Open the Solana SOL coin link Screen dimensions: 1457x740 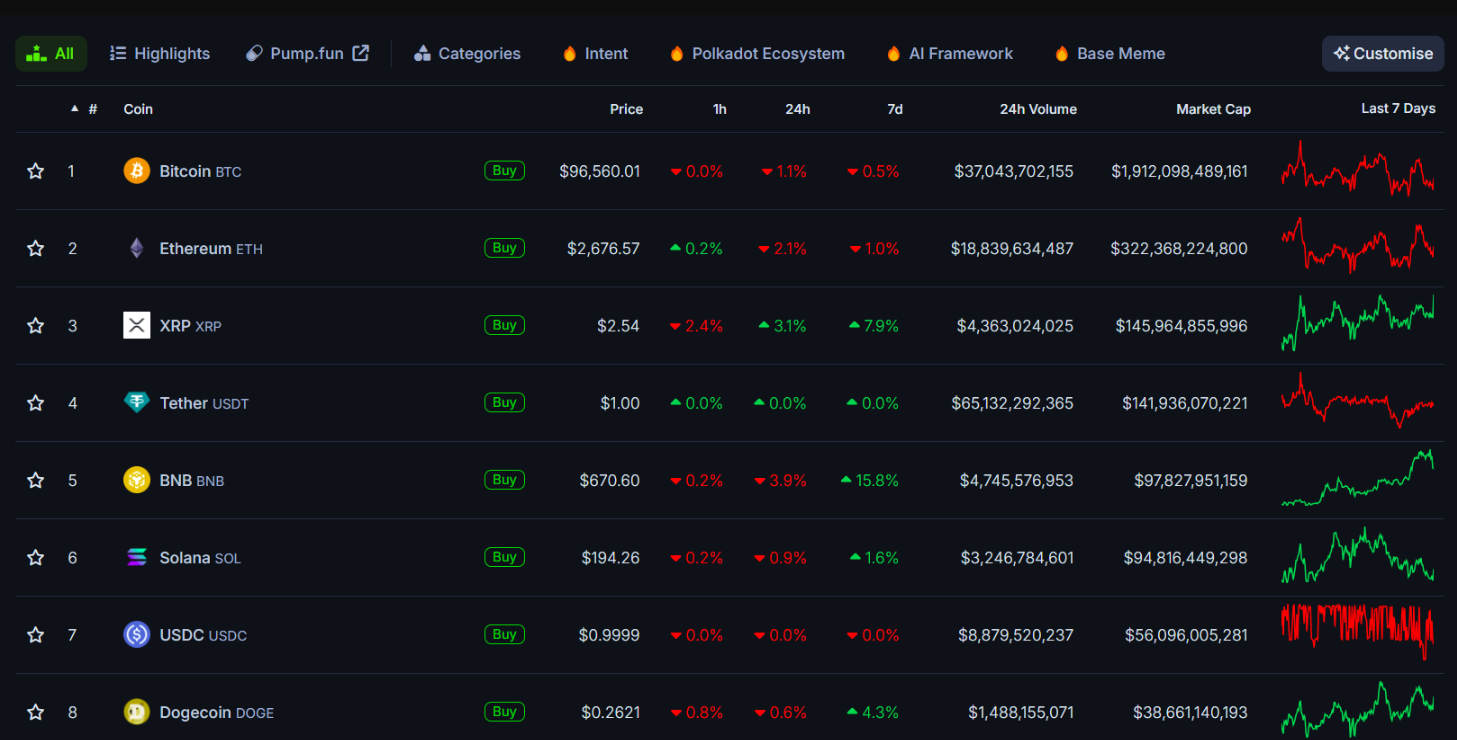200,557
